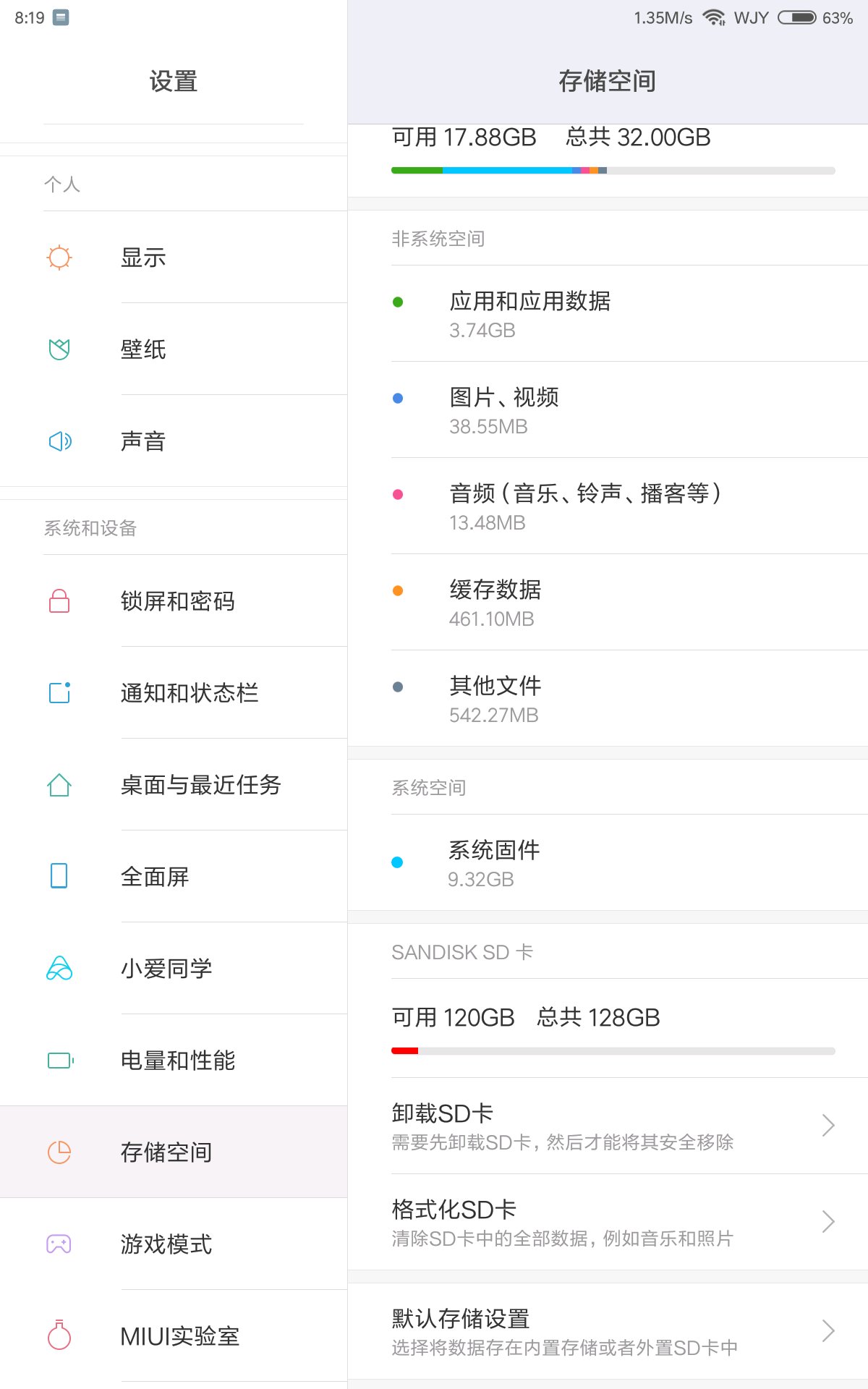The width and height of the screenshot is (868, 1389).
Task: Tap the 小爱同学 assistant icon
Action: 59,969
